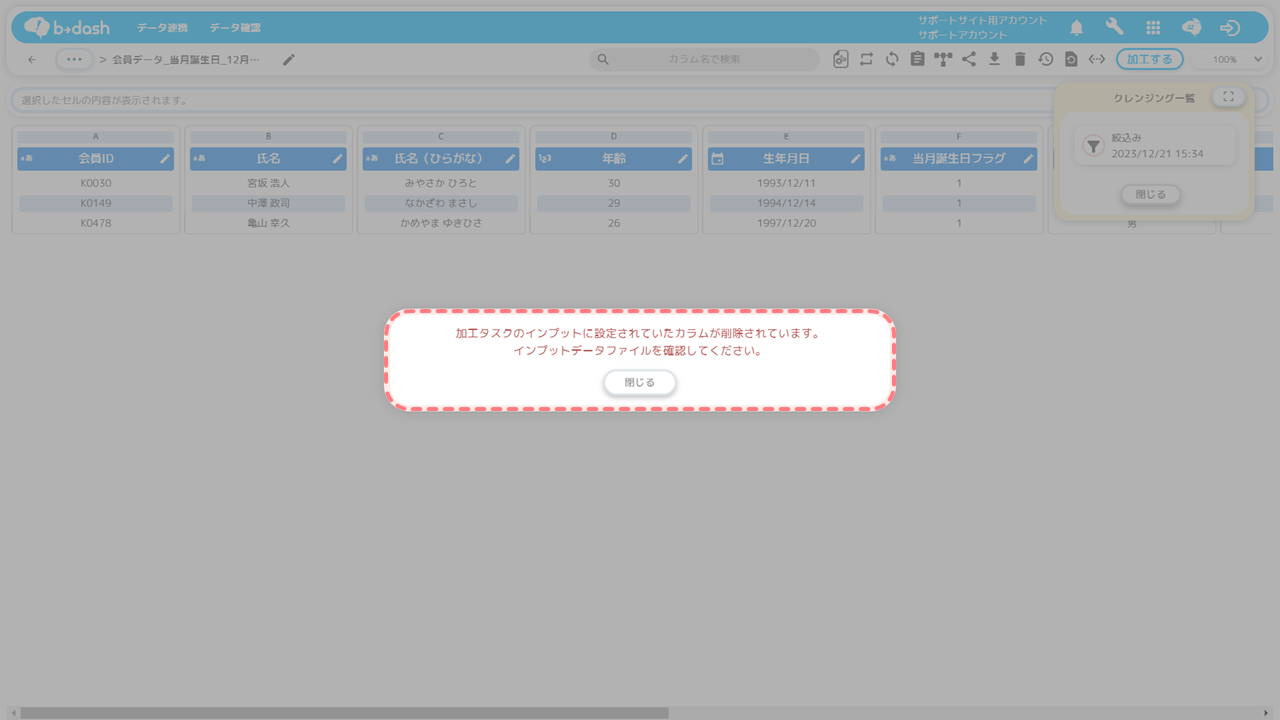Screen dimensions: 1280x720
Task: Edit the 年齢 column pencil
Action: point(683,158)
